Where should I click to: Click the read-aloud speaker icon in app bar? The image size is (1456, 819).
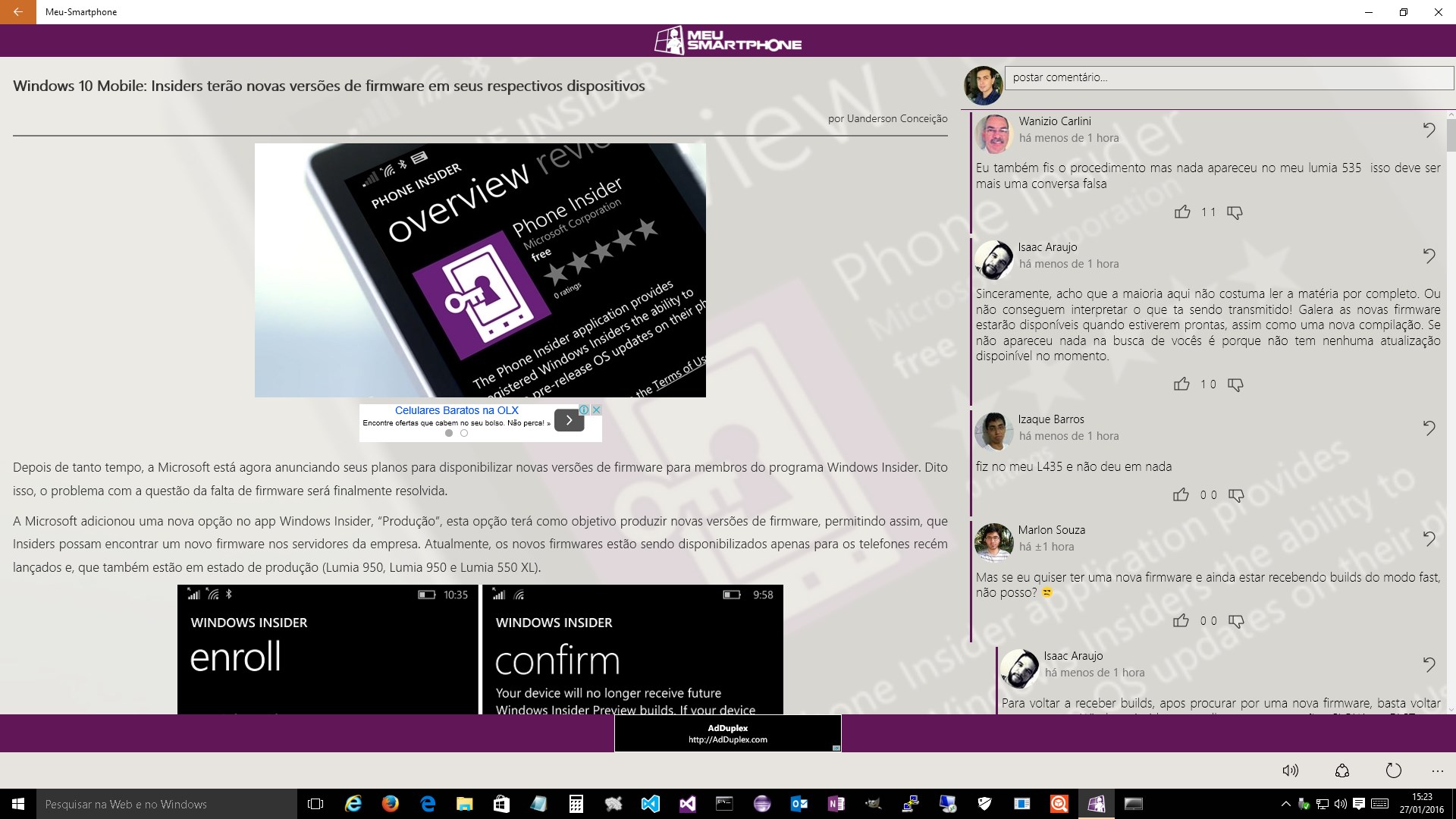click(1290, 770)
